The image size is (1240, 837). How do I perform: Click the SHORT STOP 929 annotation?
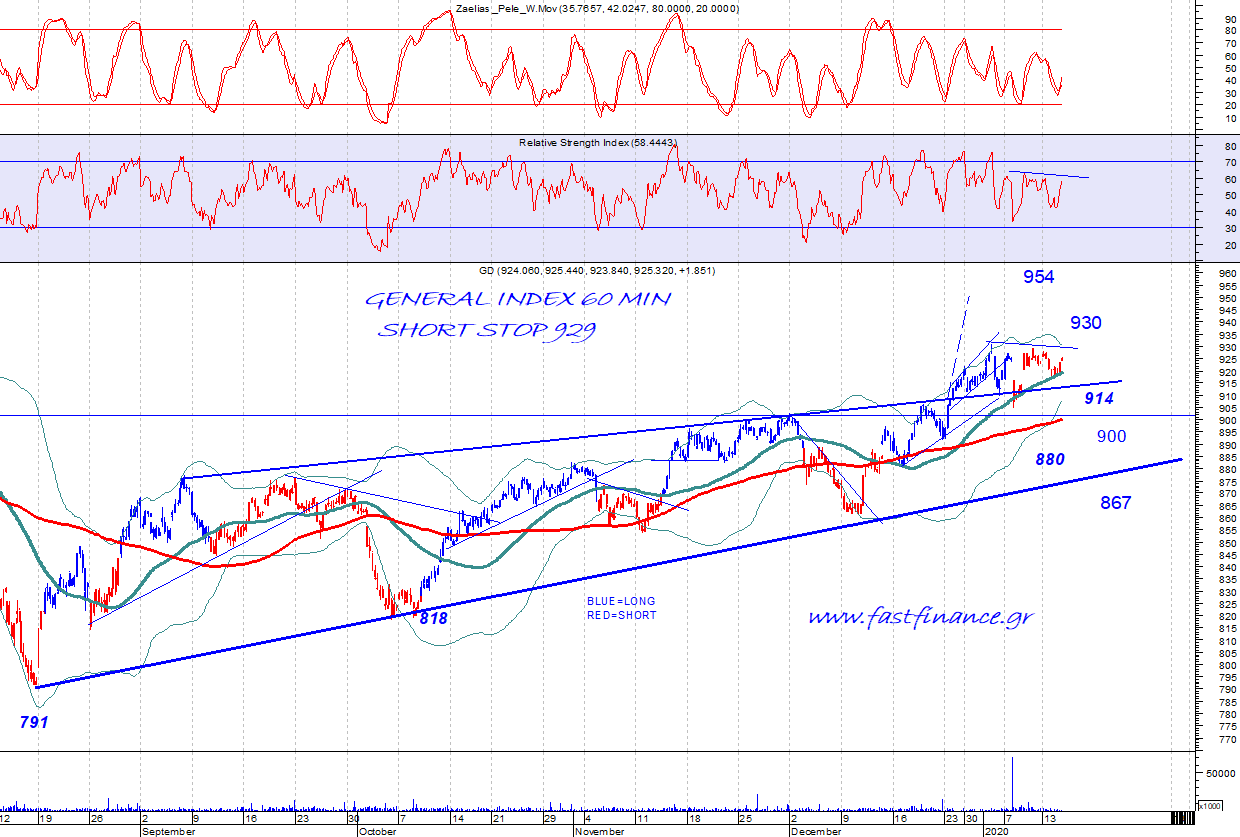[486, 330]
